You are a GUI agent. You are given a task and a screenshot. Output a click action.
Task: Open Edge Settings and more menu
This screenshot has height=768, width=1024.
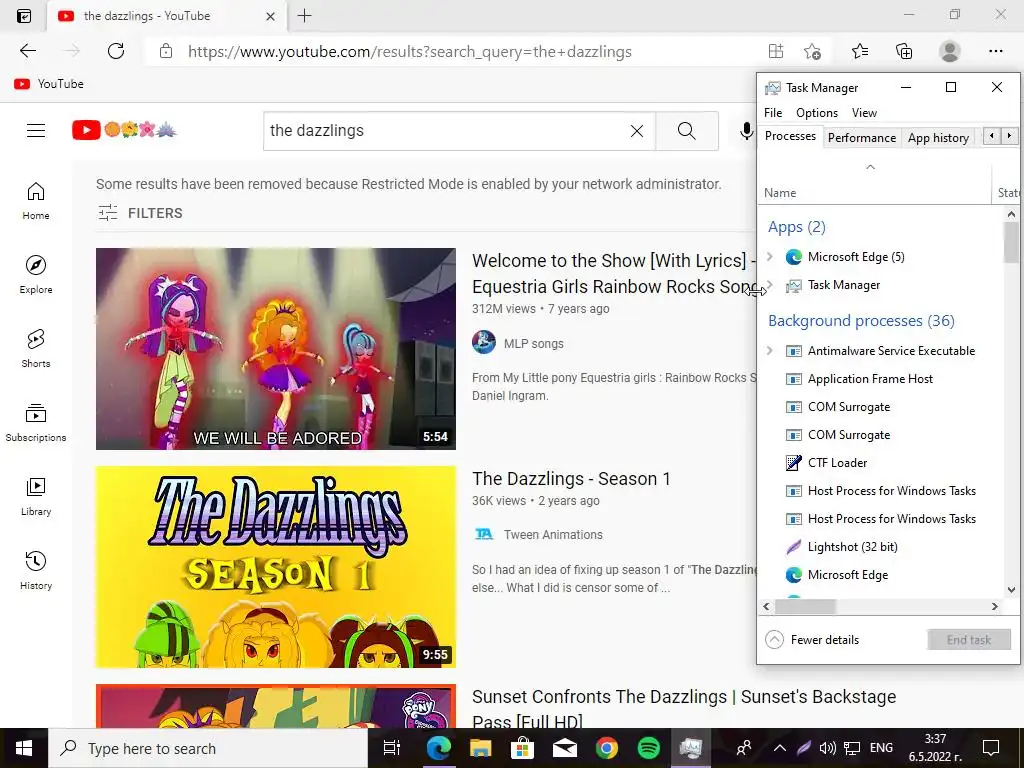tap(995, 51)
